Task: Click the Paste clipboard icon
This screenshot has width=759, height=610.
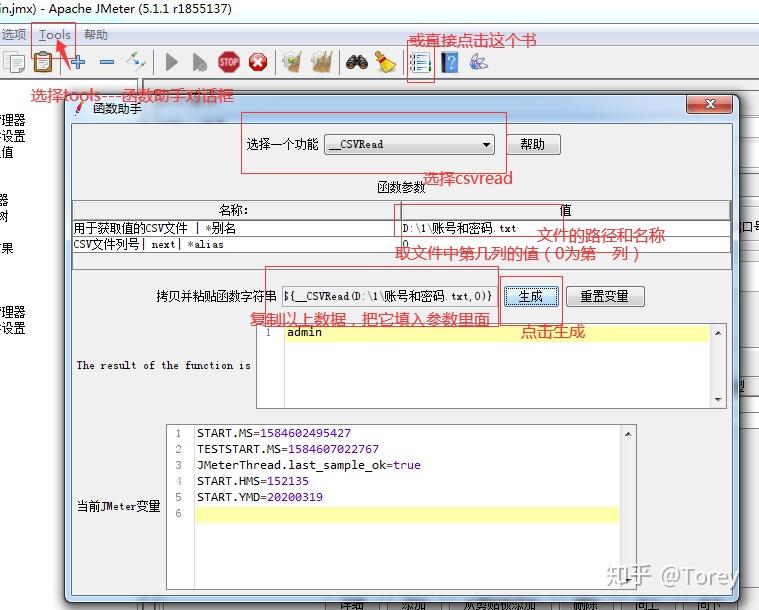Action: (43, 62)
